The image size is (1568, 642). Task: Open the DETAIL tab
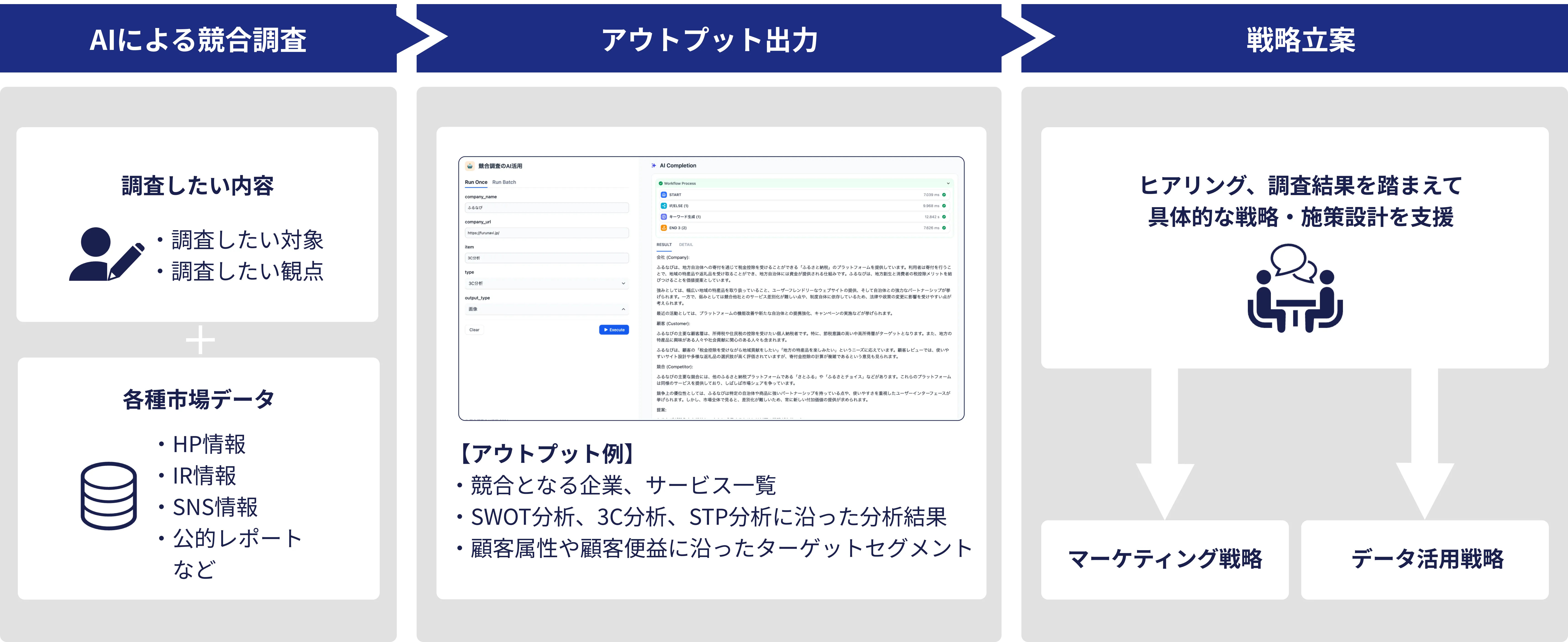pos(686,245)
